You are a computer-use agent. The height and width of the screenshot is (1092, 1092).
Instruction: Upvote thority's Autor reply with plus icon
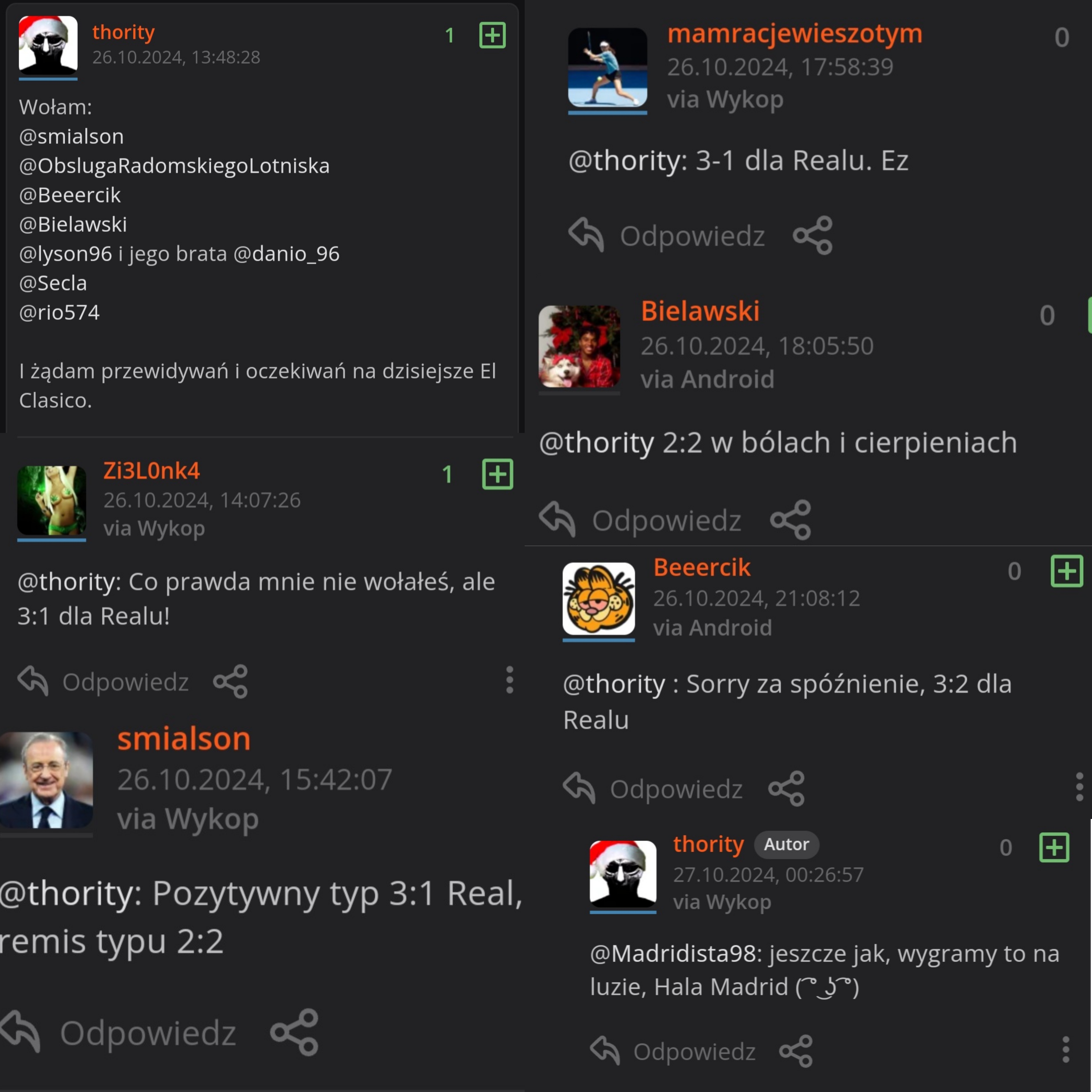[1054, 847]
